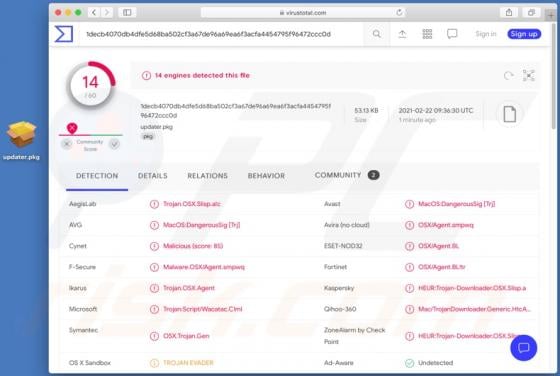This screenshot has height=376, width=560.
Task: Click the reanalyze refresh icon
Action: point(509,76)
